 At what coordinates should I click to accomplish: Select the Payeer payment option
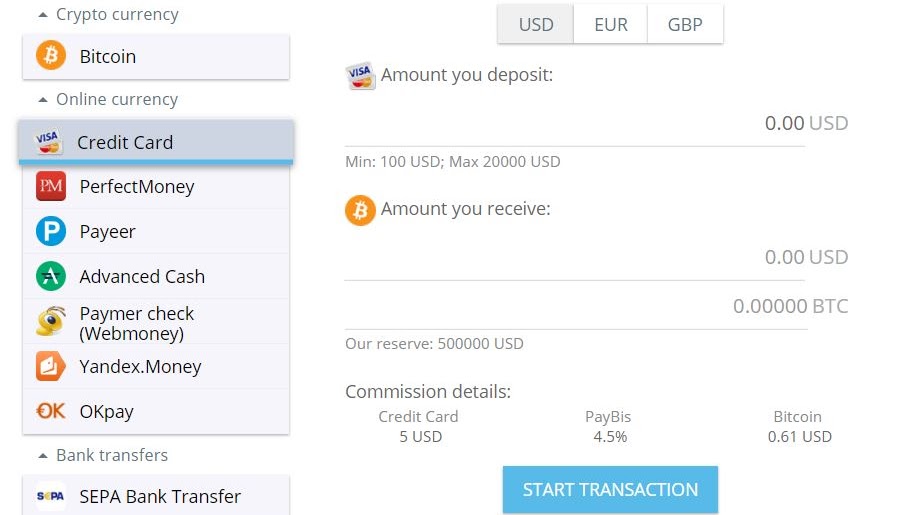[108, 232]
